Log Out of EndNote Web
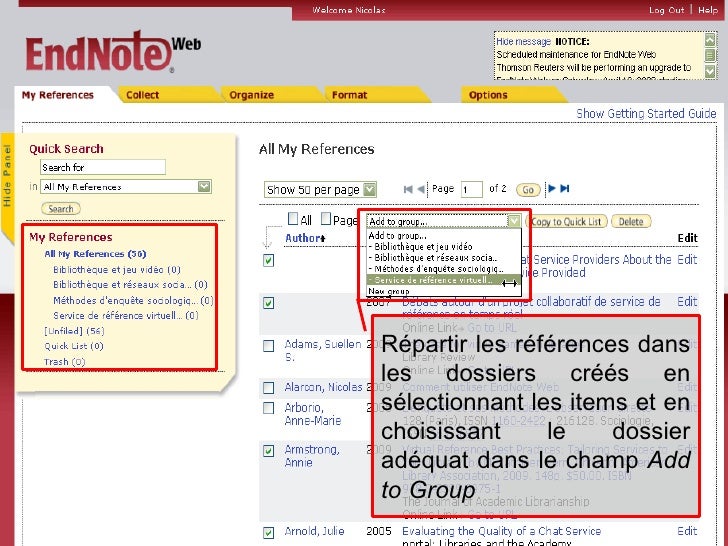 pos(666,10)
